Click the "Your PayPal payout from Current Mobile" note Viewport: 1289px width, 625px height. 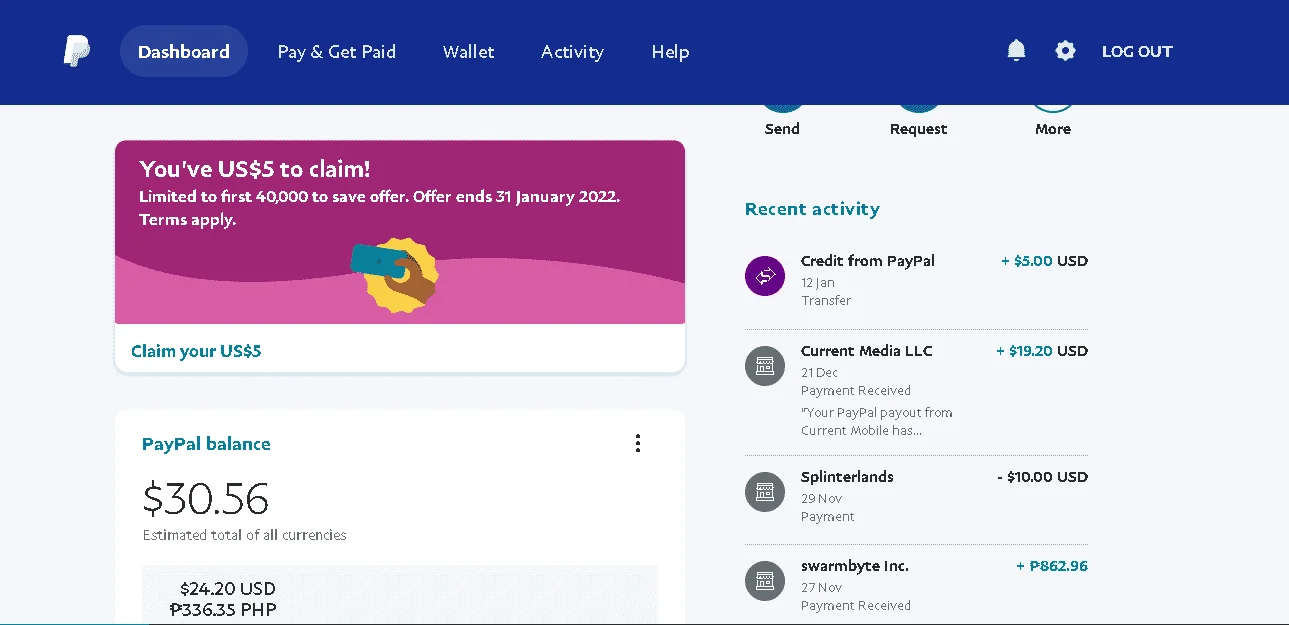tap(876, 421)
